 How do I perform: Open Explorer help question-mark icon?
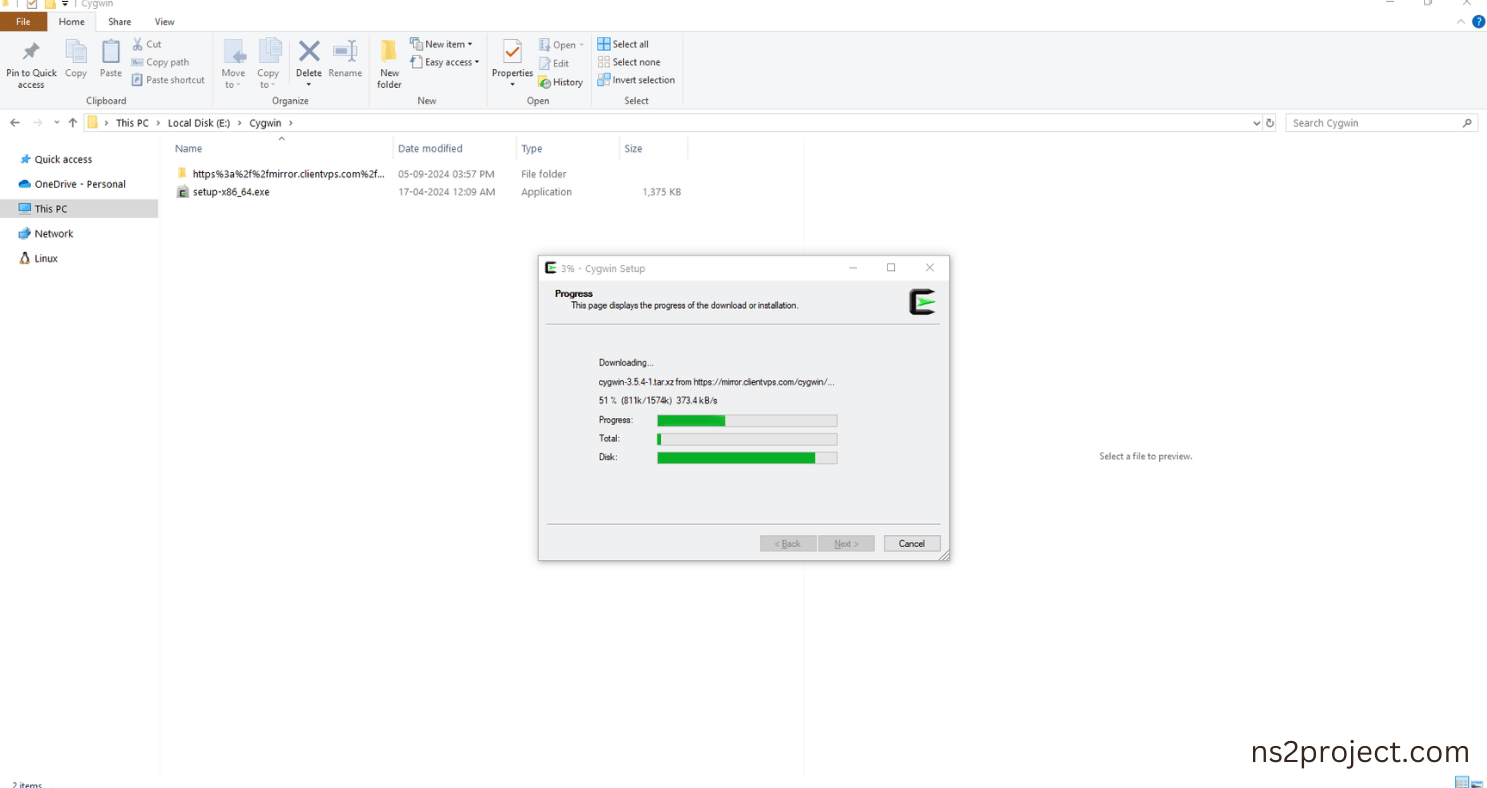click(1478, 21)
